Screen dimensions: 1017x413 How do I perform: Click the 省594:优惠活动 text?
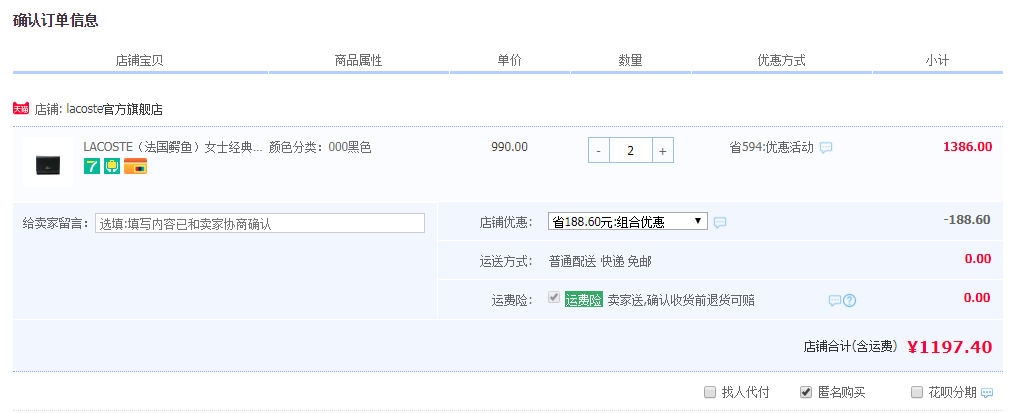click(771, 147)
